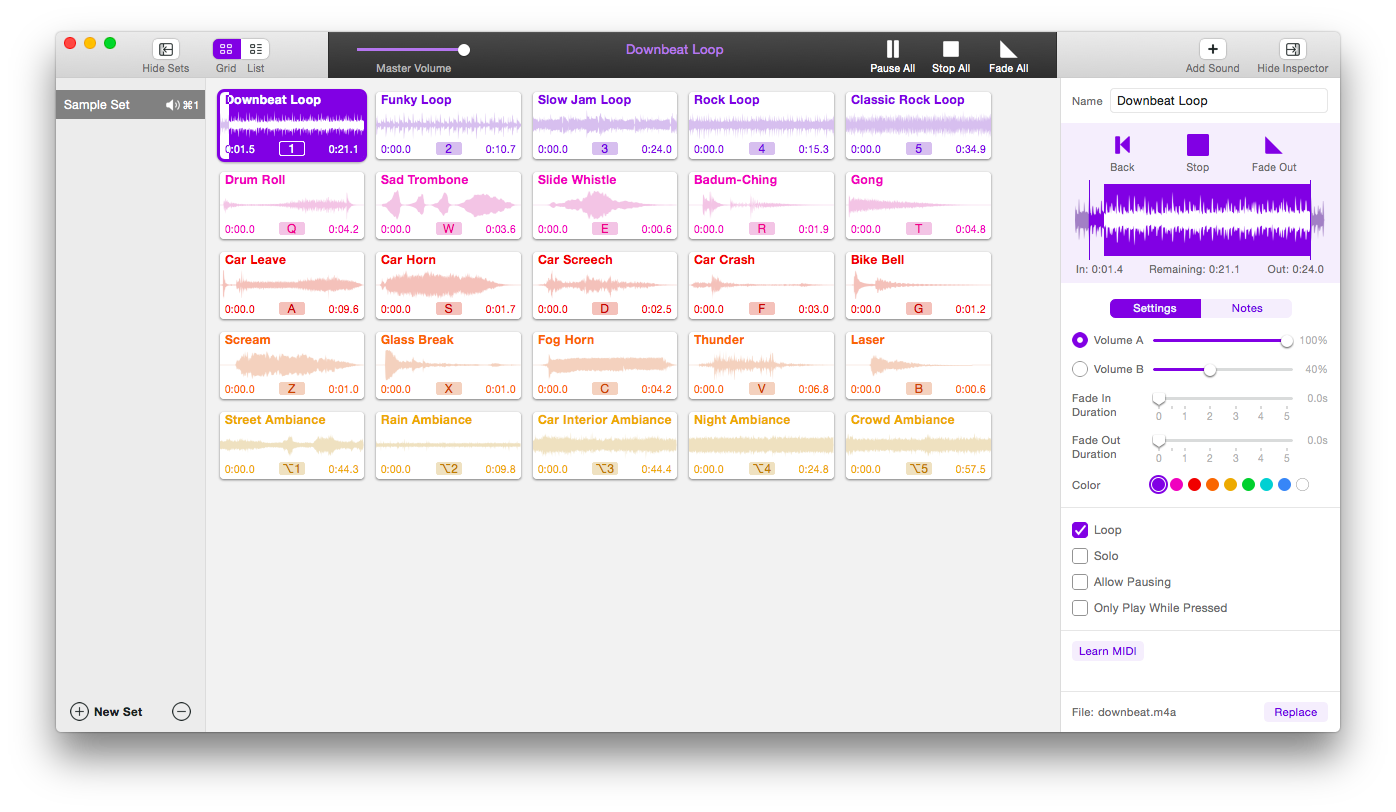
Task: Play the Rock Loop tile
Action: click(761, 125)
